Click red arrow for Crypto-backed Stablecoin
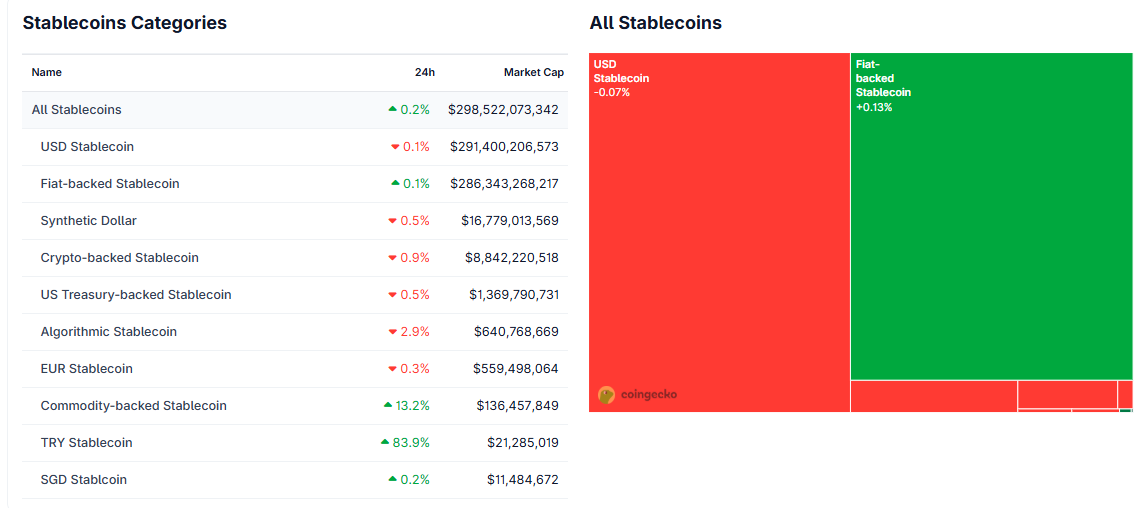The width and height of the screenshot is (1139, 508). 394,258
